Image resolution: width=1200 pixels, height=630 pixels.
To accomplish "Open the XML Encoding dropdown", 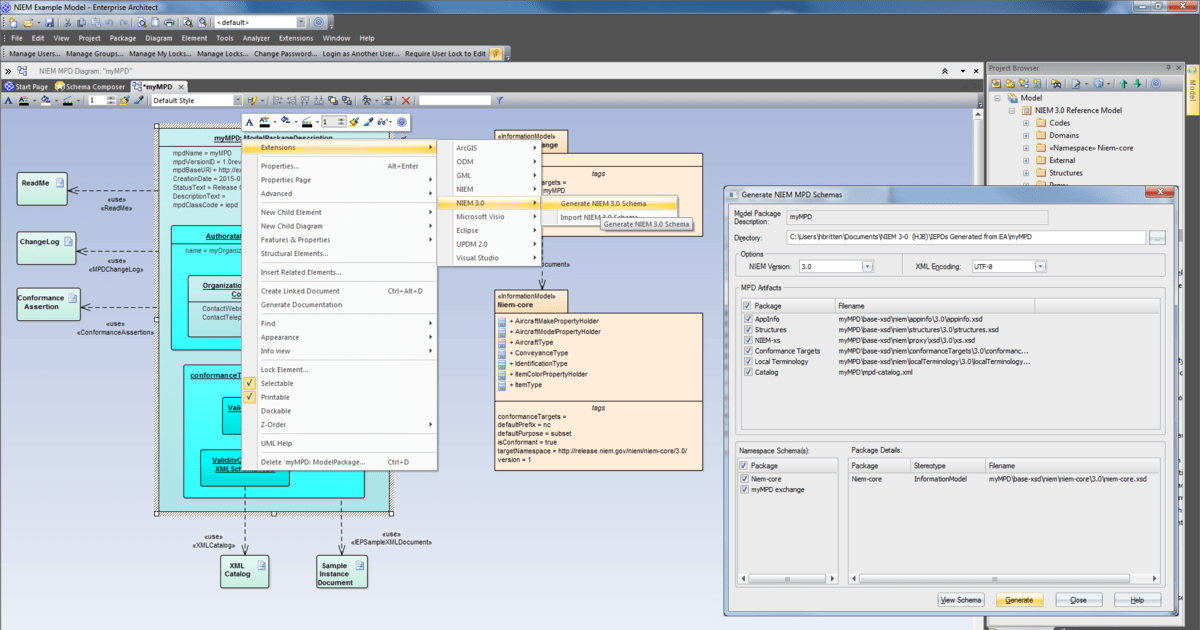I will click(1040, 265).
